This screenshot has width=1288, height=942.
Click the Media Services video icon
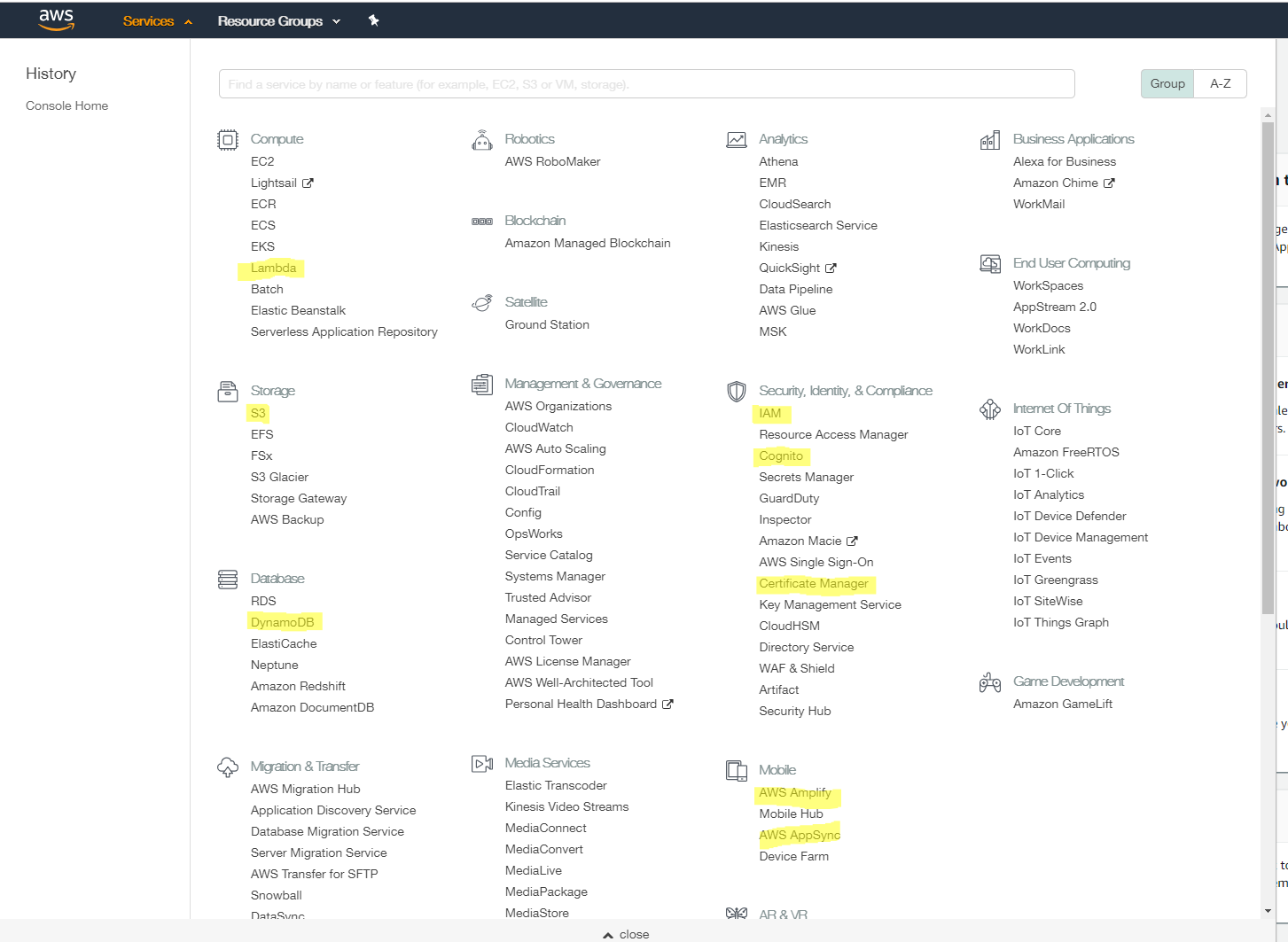482,764
